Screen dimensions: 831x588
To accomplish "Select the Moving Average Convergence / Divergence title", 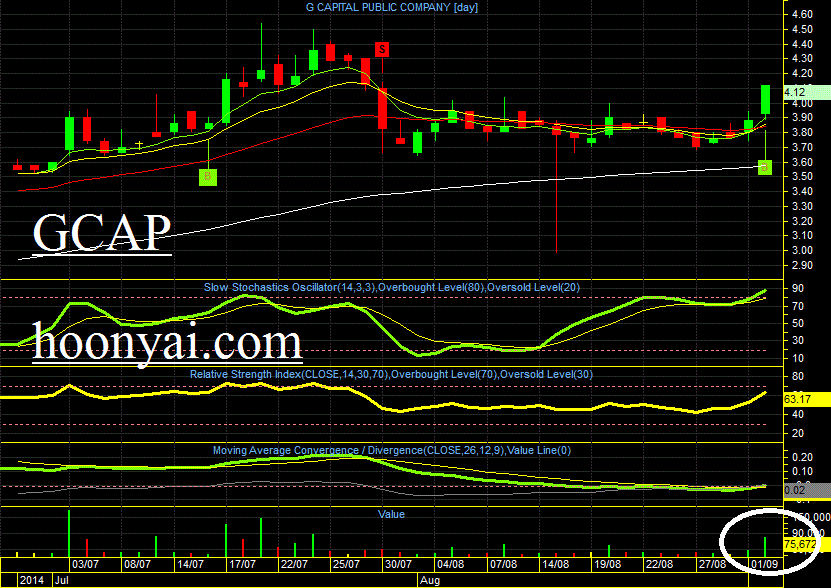I will click(392, 450).
